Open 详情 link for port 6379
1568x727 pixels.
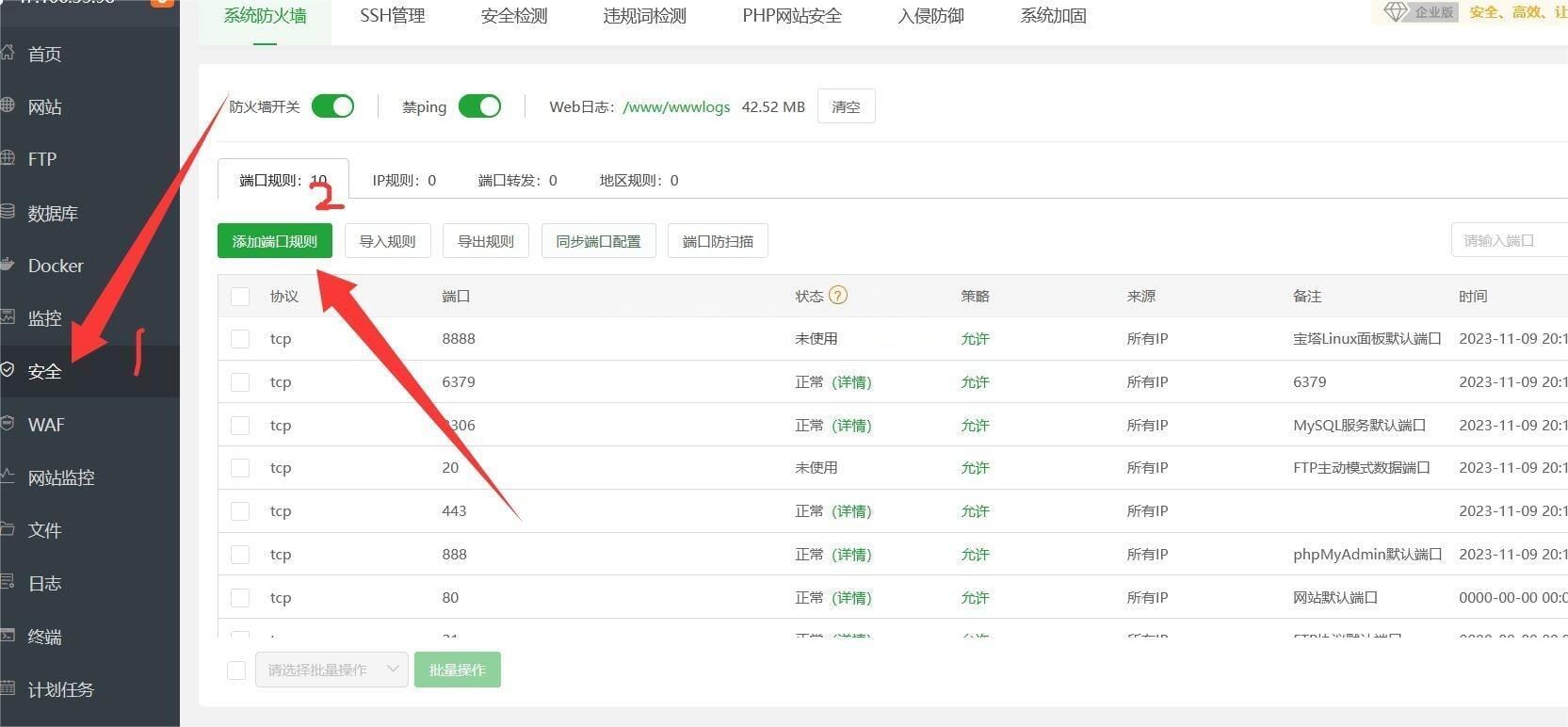tap(851, 382)
